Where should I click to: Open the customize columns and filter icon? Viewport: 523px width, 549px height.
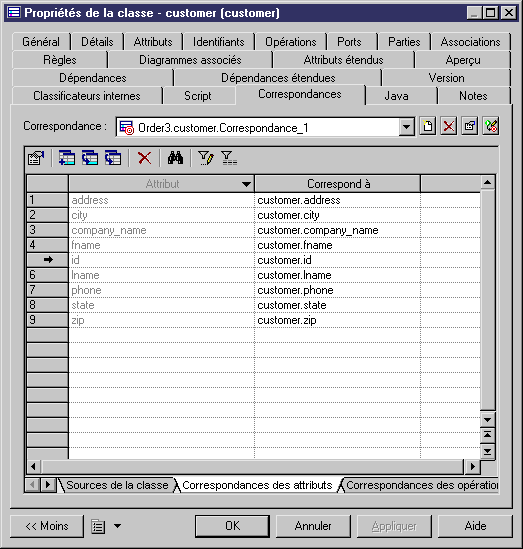click(205, 158)
